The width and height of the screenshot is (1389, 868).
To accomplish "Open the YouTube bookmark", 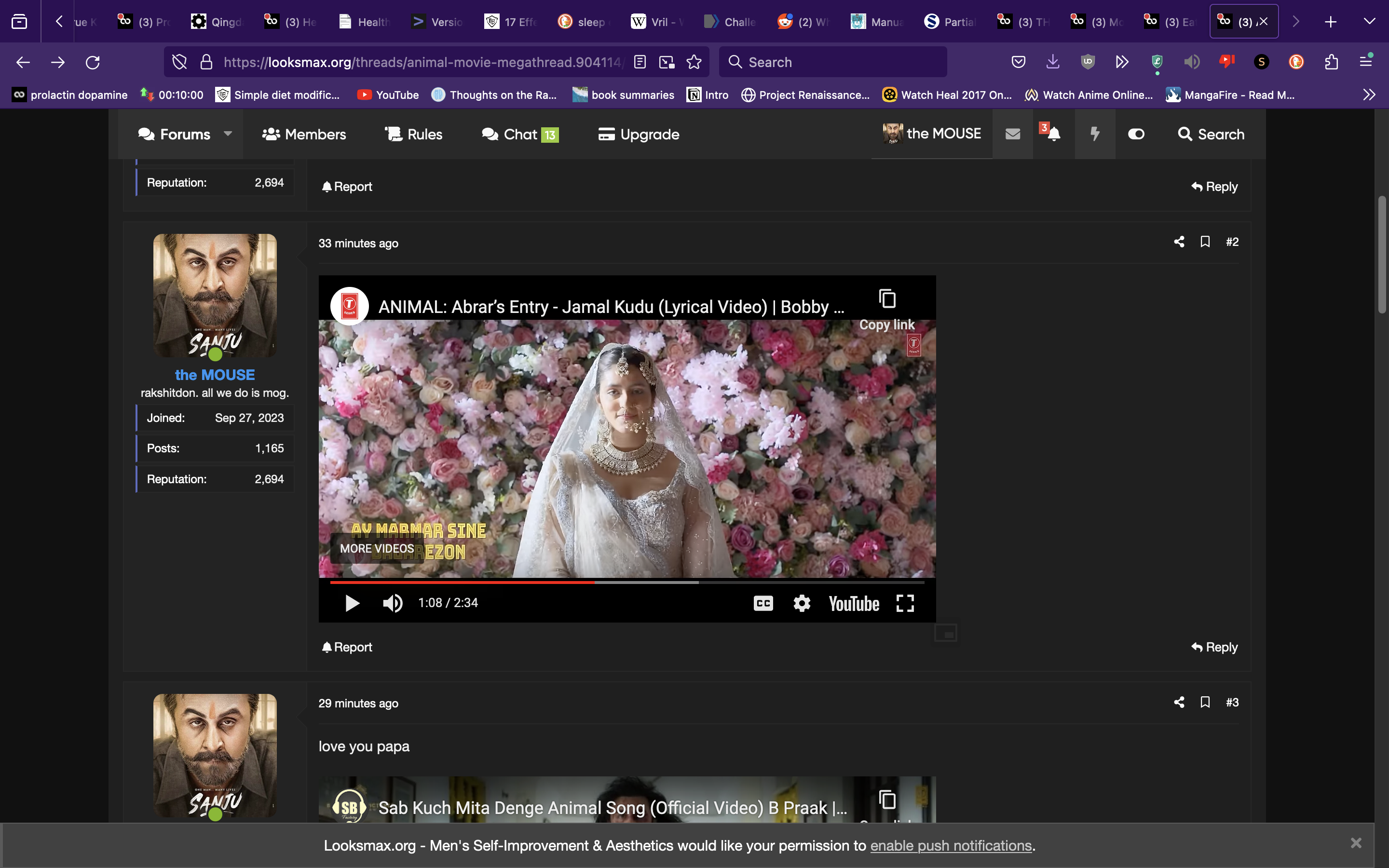I will [x=388, y=95].
